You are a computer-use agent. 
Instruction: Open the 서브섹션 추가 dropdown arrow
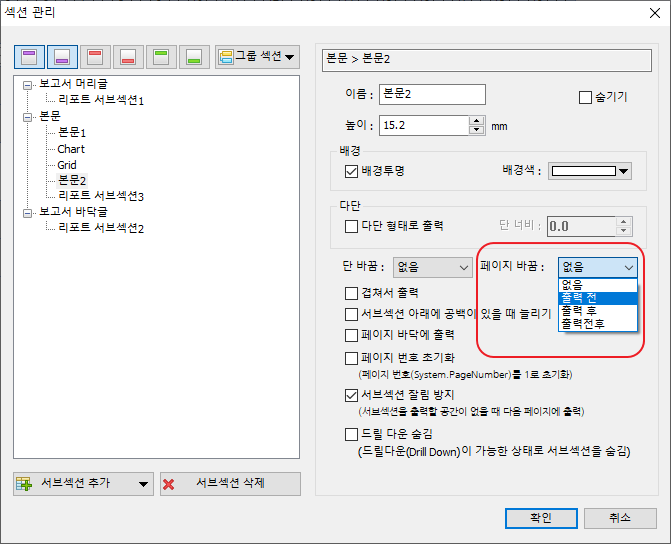tap(143, 484)
